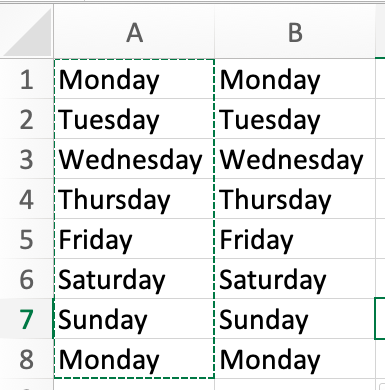Viewport: 385px width, 390px height.
Task: Click cell B6 containing Saturday
Action: click(295, 279)
